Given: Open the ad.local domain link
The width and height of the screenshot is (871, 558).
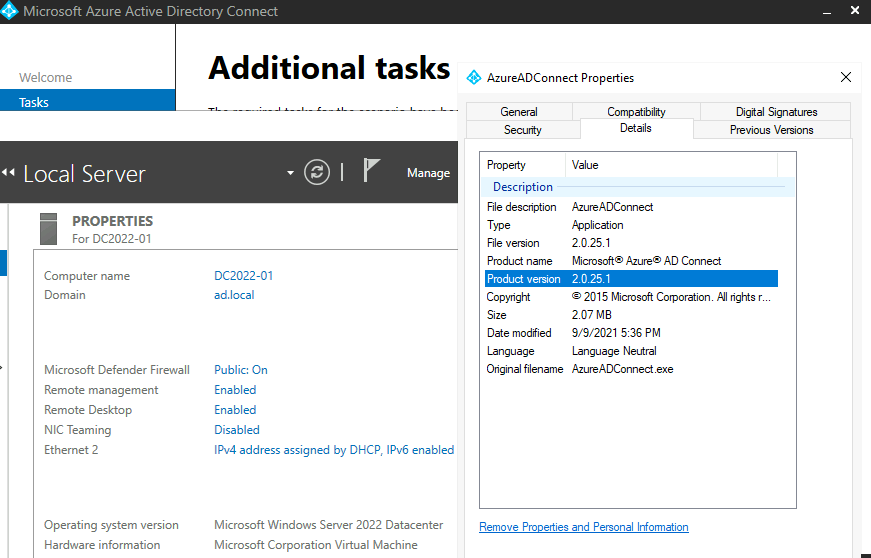Looking at the screenshot, I should pos(234,295).
